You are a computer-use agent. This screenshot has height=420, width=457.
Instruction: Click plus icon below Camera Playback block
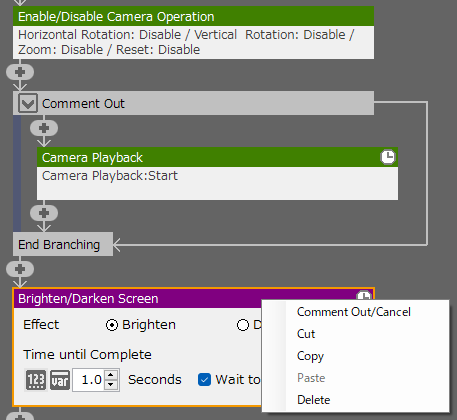44,213
